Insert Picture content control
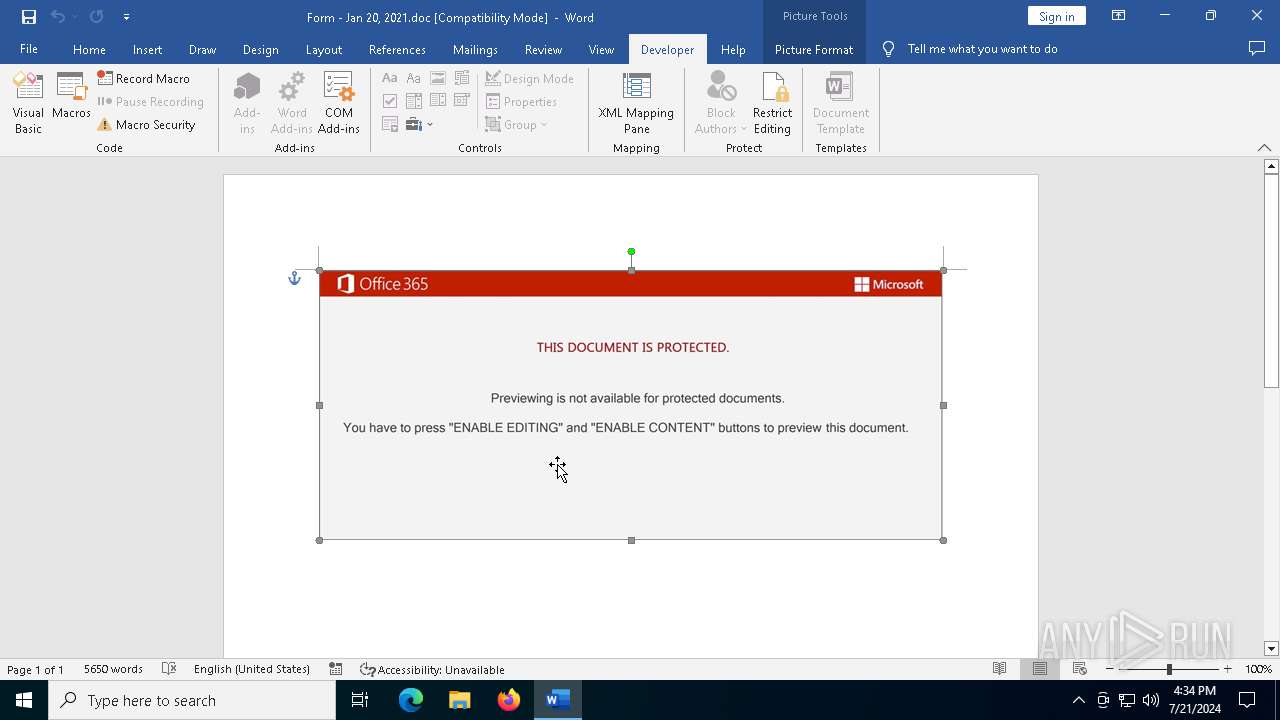This screenshot has height=720, width=1280. click(438, 78)
